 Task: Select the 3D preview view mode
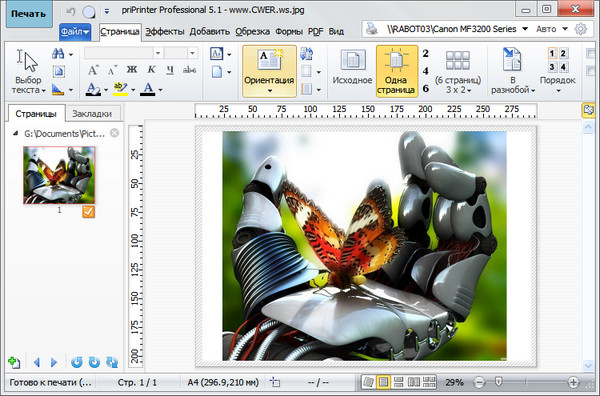(368, 382)
